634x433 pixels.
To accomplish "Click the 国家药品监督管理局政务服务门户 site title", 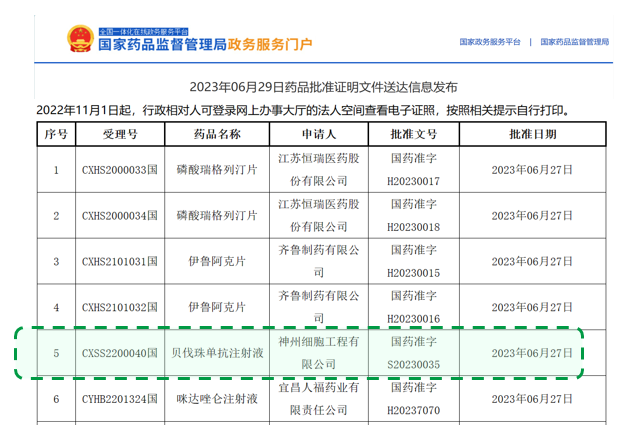I will (205, 44).
